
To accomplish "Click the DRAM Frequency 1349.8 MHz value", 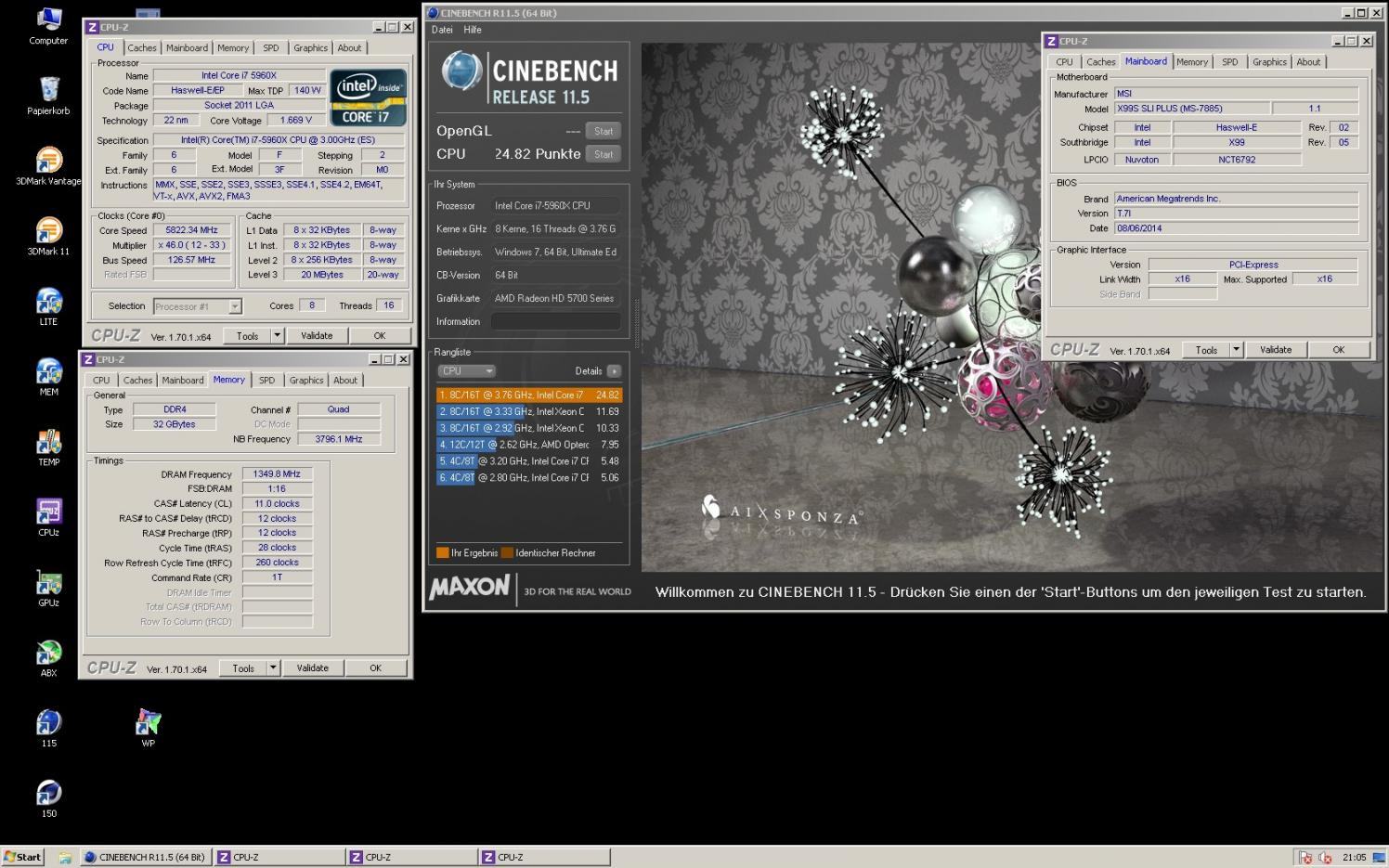I will point(278,473).
